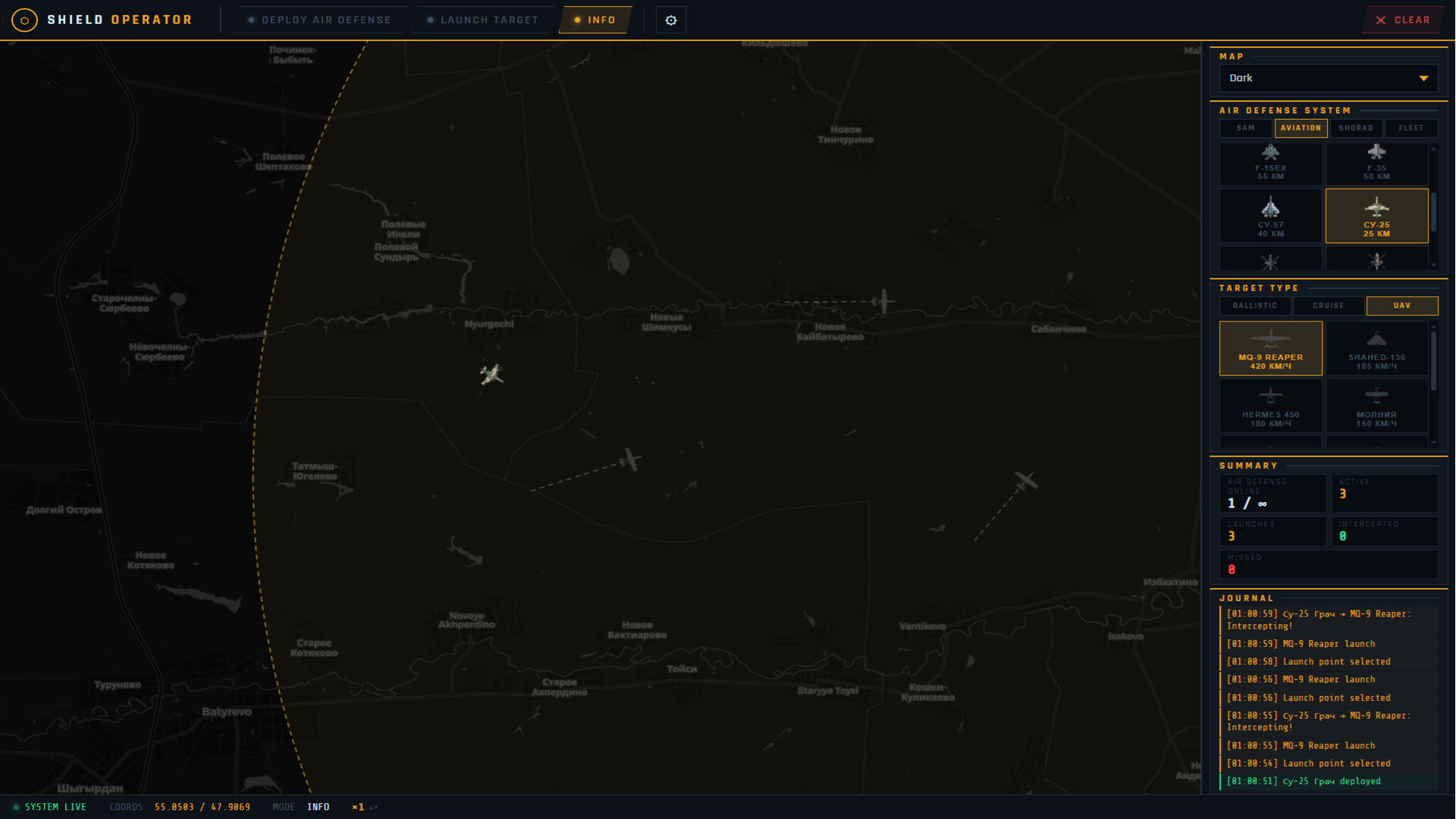Pick the Shahed-136 target card

click(x=1376, y=349)
